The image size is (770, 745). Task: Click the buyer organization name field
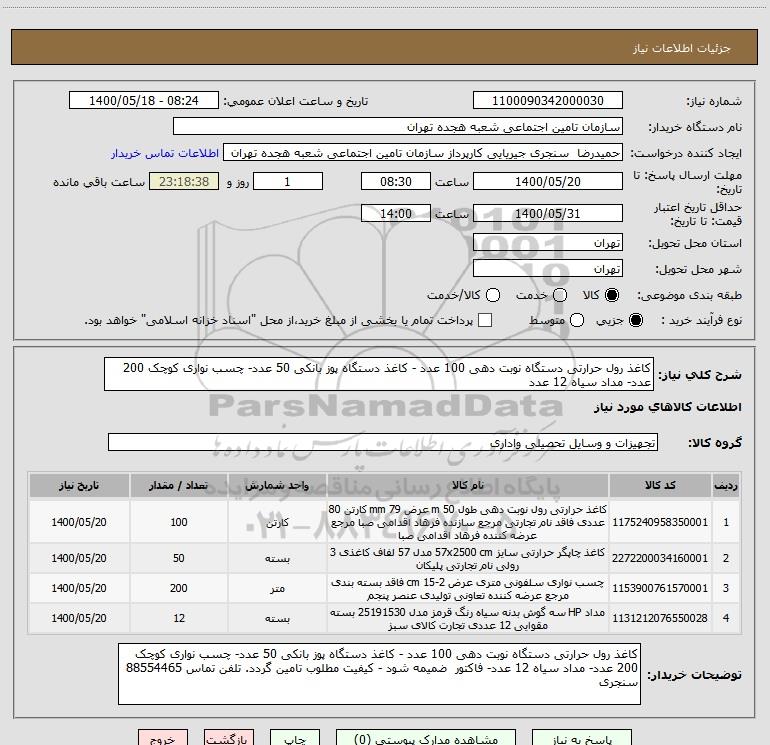398,127
